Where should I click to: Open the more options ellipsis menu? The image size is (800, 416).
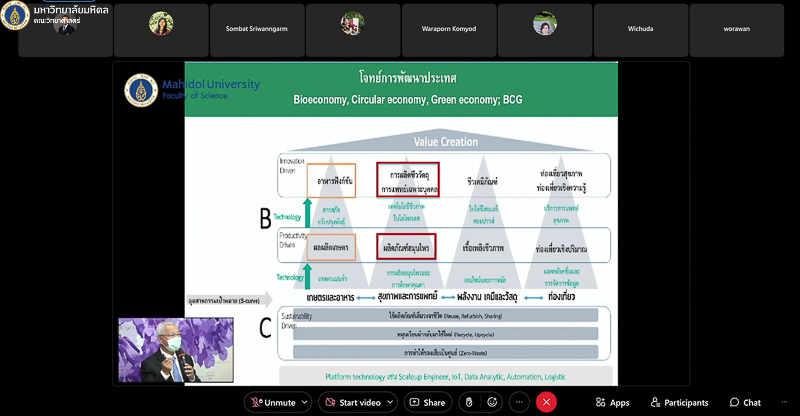tap(519, 402)
